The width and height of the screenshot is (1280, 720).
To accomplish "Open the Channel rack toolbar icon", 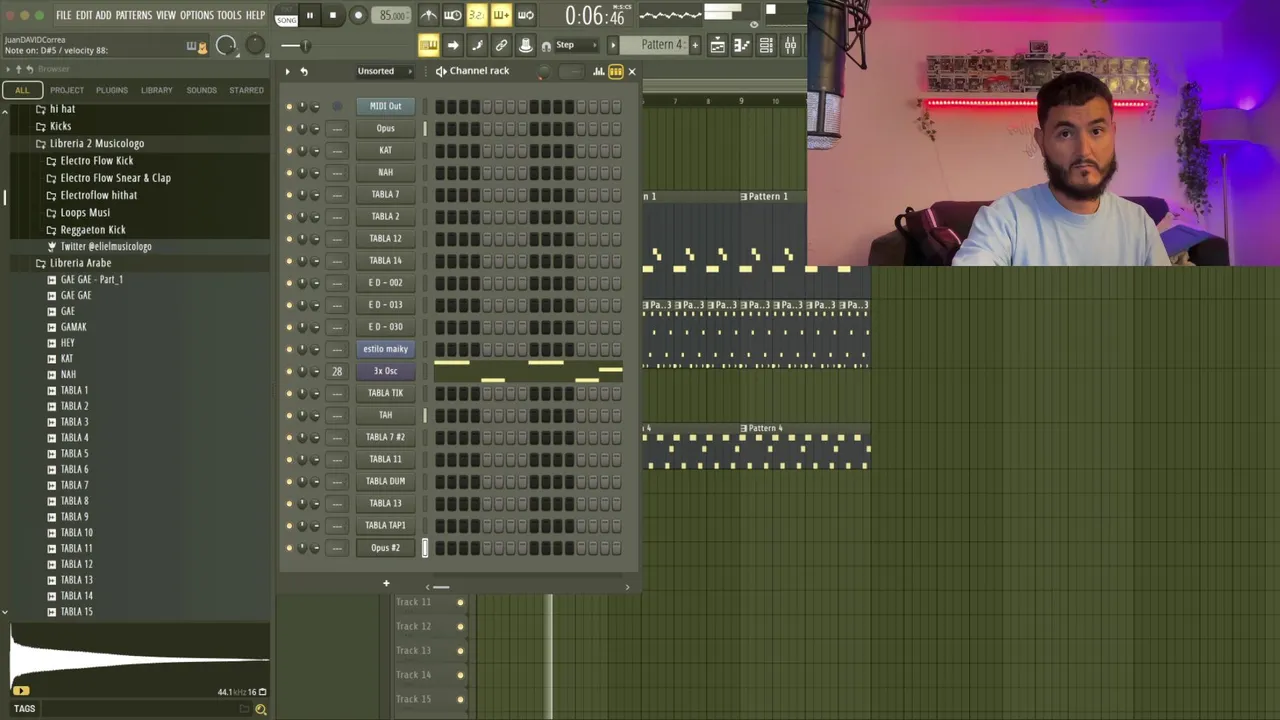I will [766, 45].
